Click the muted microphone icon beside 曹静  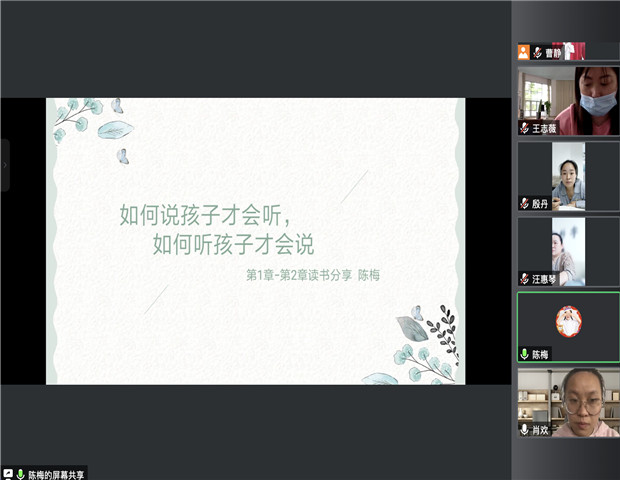(537, 52)
